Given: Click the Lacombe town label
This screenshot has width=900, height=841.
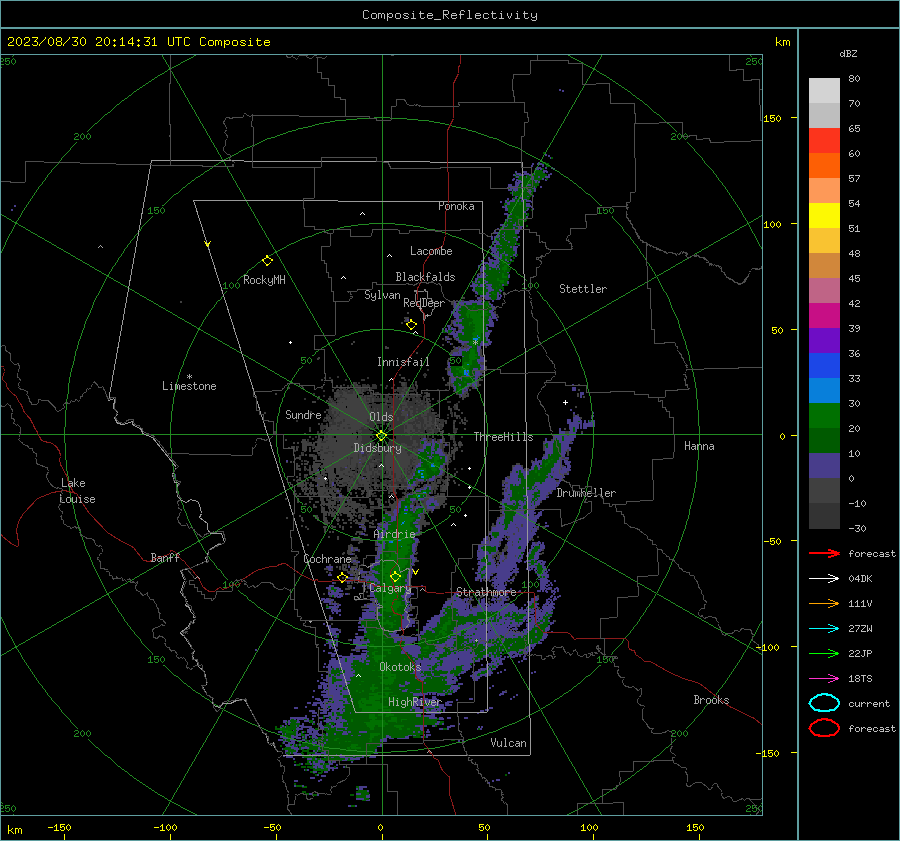Looking at the screenshot, I should click(431, 251).
